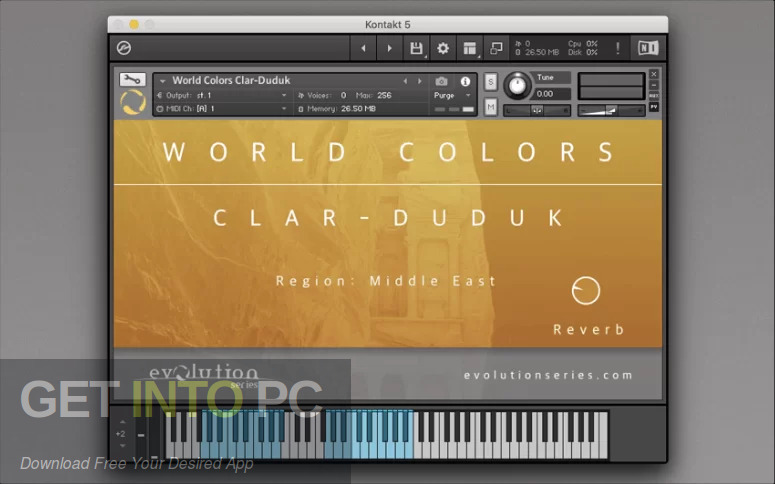Image resolution: width=775 pixels, height=484 pixels.
Task: Open snapshot view camera icon
Action: 441,81
